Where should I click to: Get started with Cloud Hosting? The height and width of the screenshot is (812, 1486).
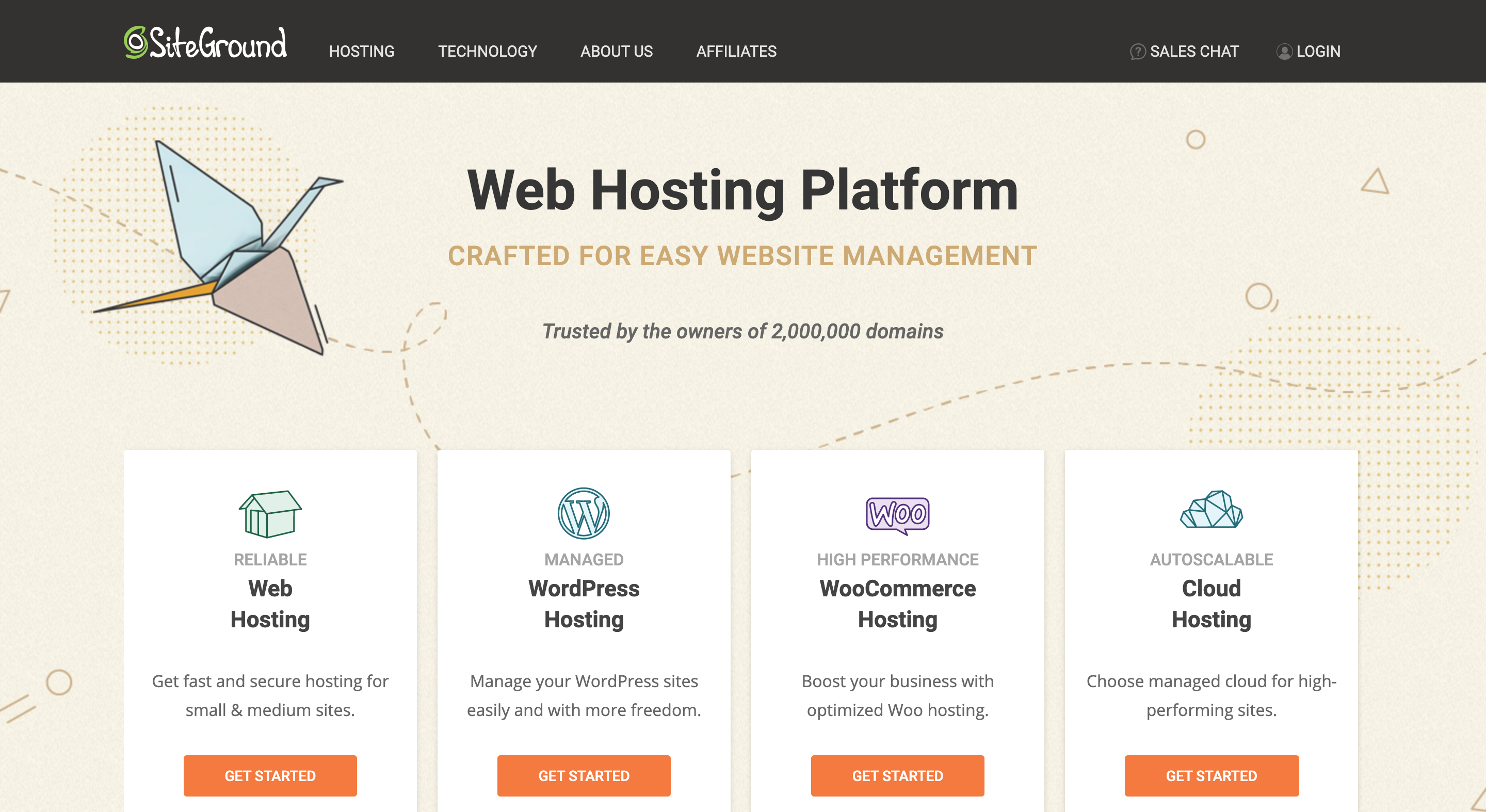coord(1212,776)
